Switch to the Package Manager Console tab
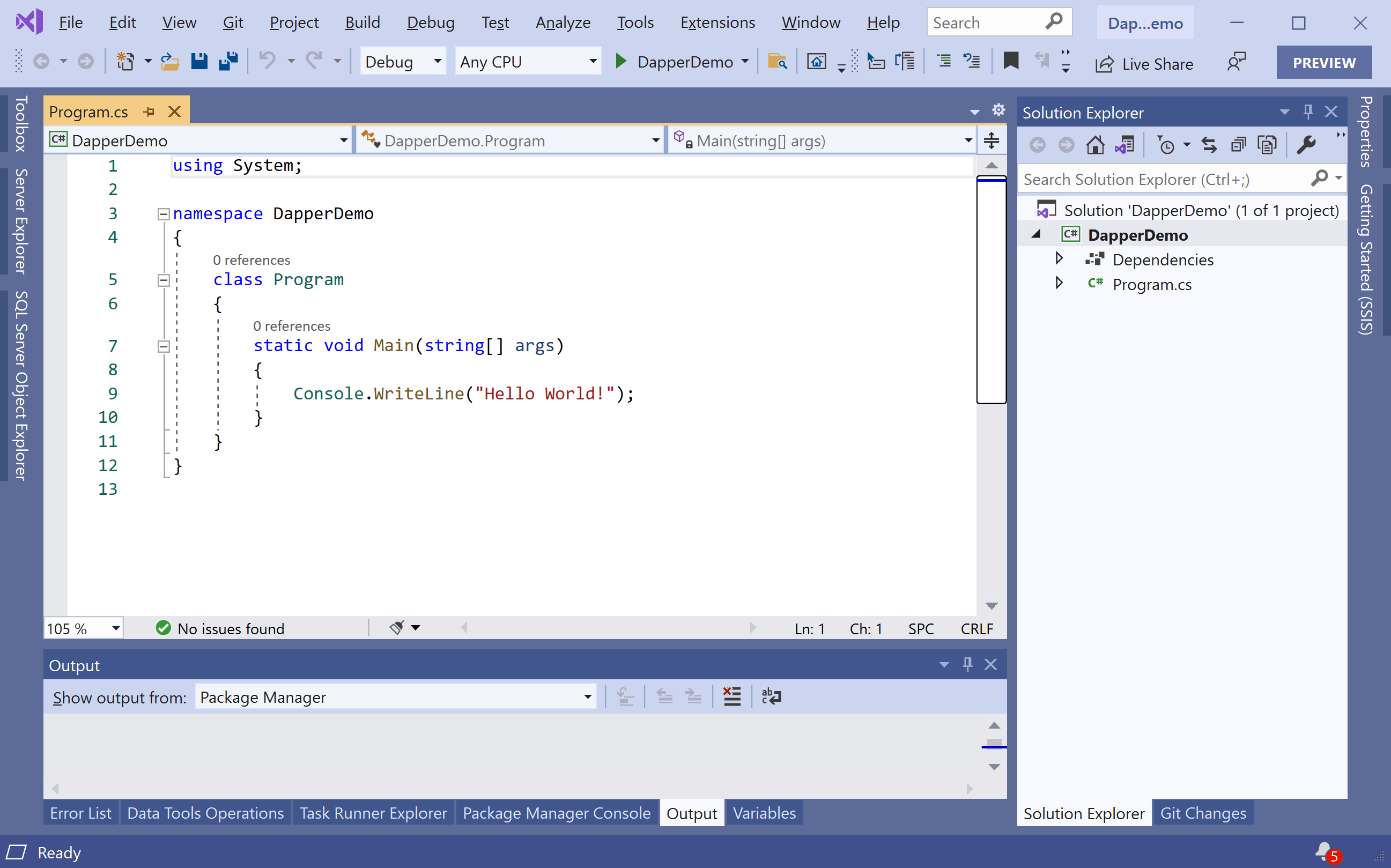1391x868 pixels. coord(556,813)
